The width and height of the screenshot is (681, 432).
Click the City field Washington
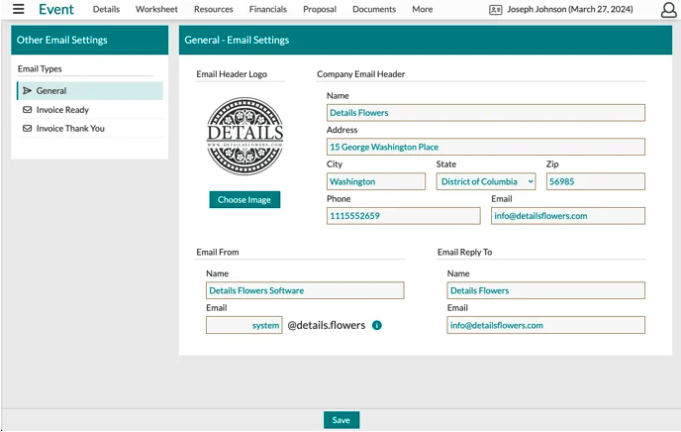[x=376, y=181]
